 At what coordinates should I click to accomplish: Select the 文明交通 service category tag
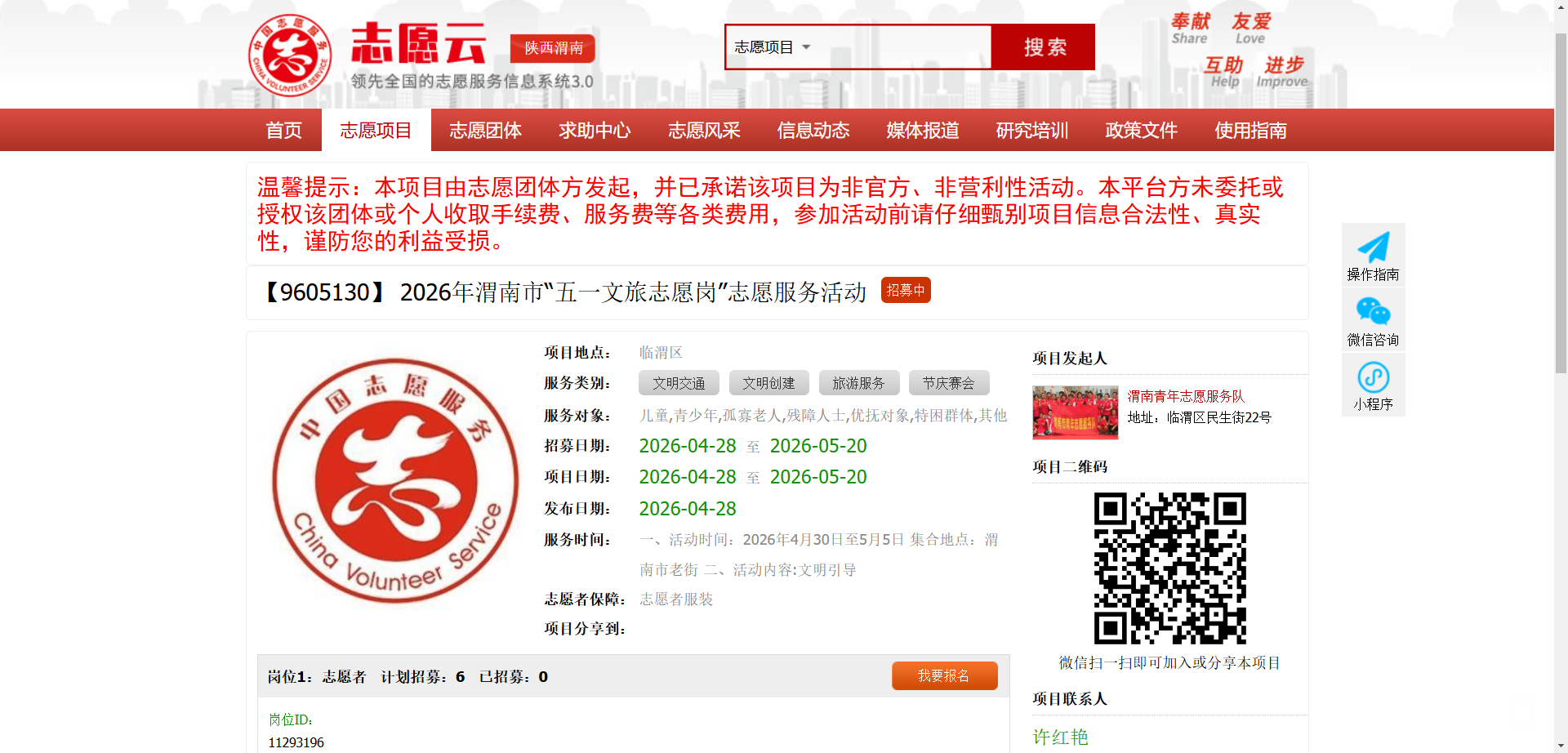click(679, 383)
